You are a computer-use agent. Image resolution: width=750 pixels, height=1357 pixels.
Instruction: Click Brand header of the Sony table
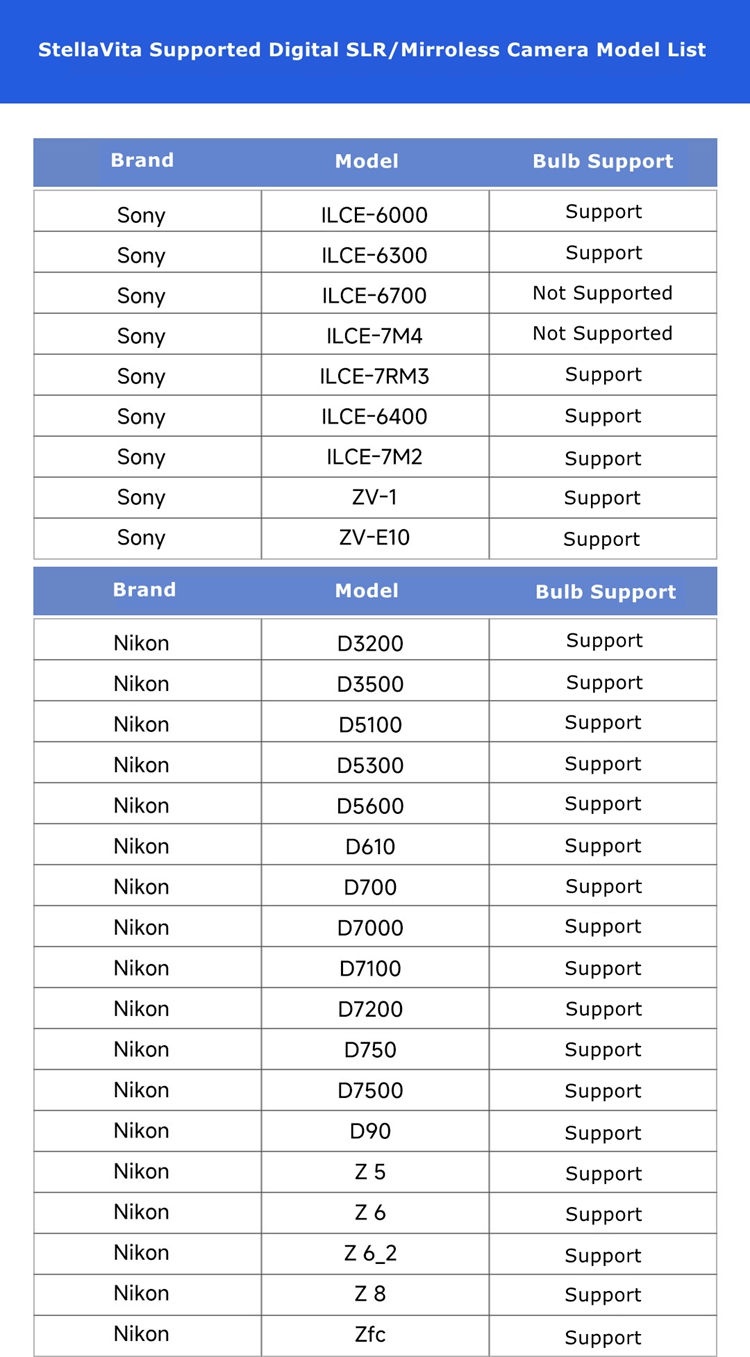(x=142, y=161)
